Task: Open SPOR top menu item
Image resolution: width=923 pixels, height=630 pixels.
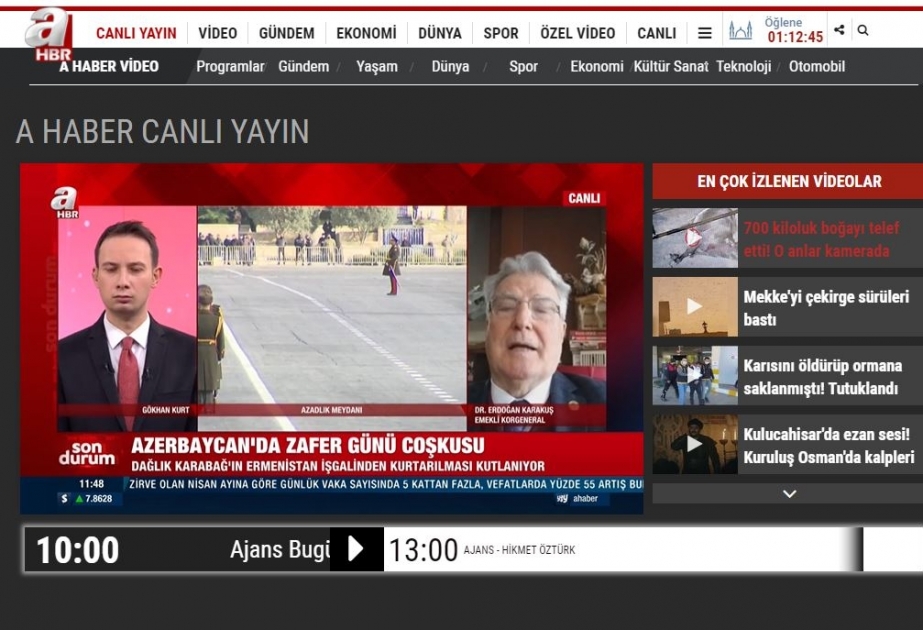Action: point(501,34)
